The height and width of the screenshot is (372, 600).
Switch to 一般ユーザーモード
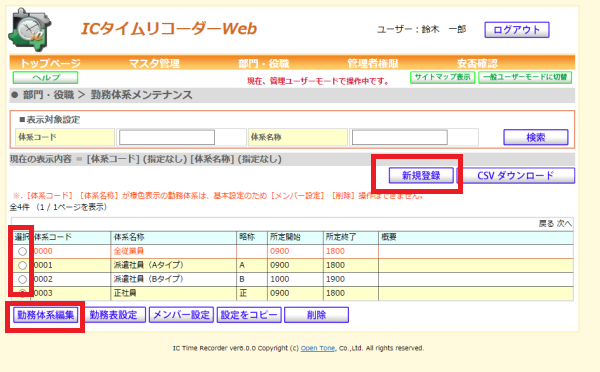525,77
